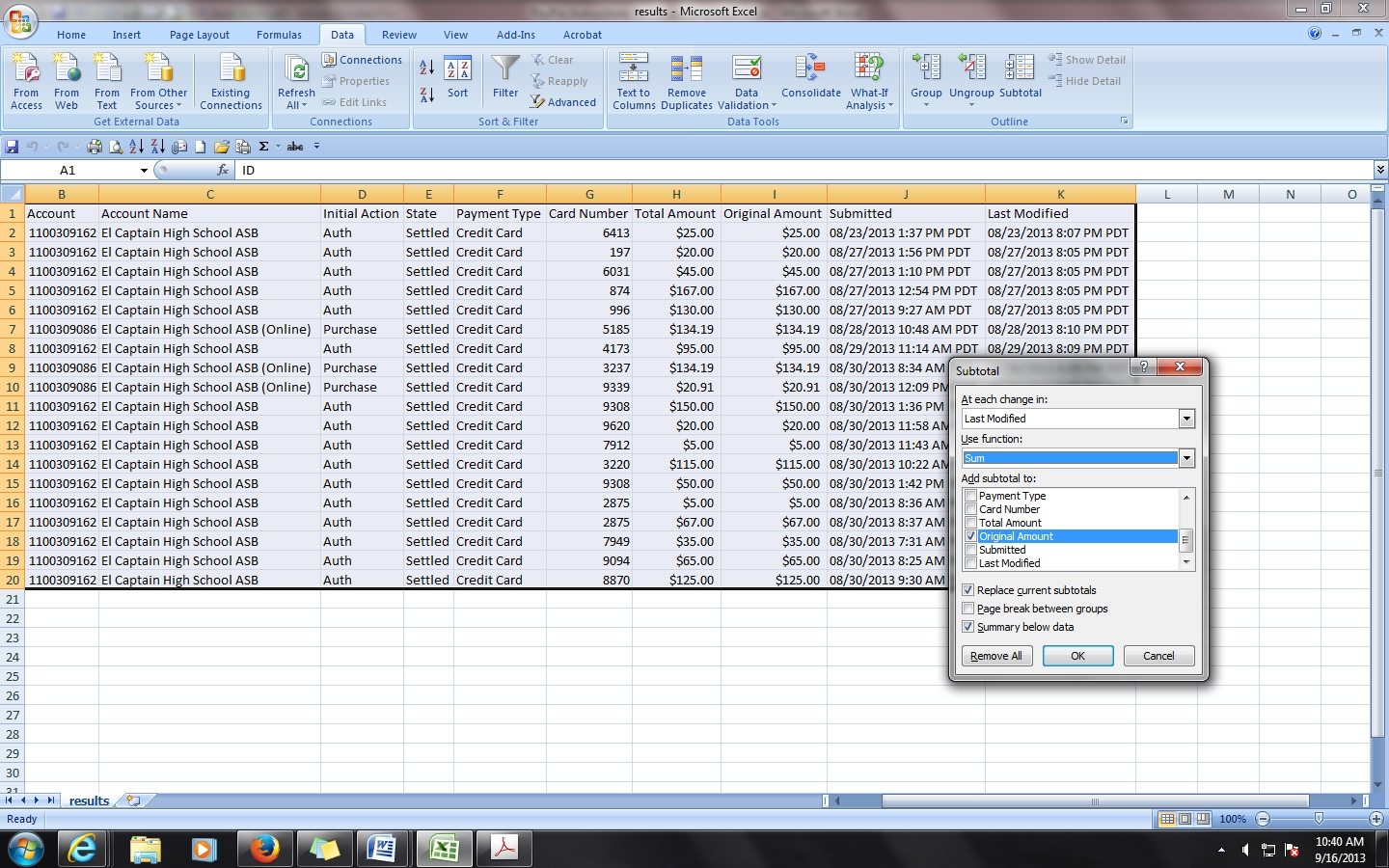Expand the At each change in dropdown
This screenshot has width=1389, height=868.
tap(1186, 419)
